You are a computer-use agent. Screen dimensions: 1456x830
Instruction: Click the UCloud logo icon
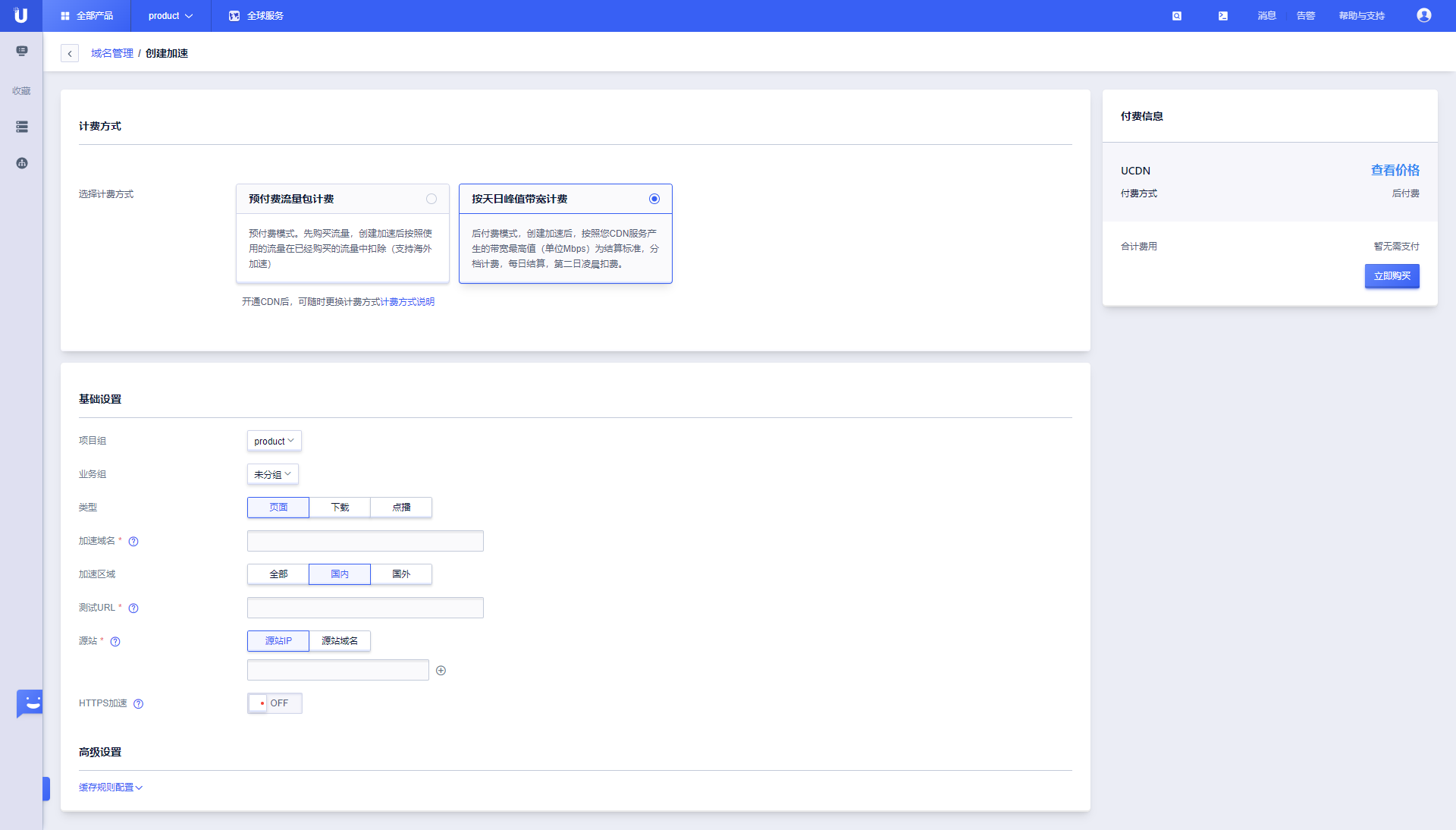click(x=21, y=15)
